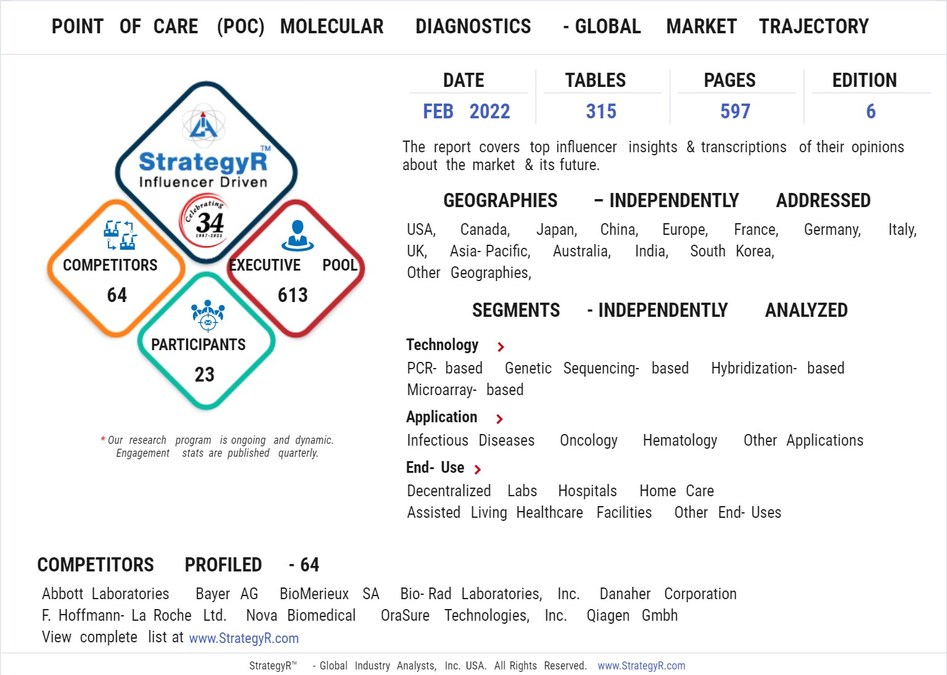Image resolution: width=947 pixels, height=675 pixels.
Task: Click the South Korea geography entry
Action: pyautogui.click(x=732, y=251)
